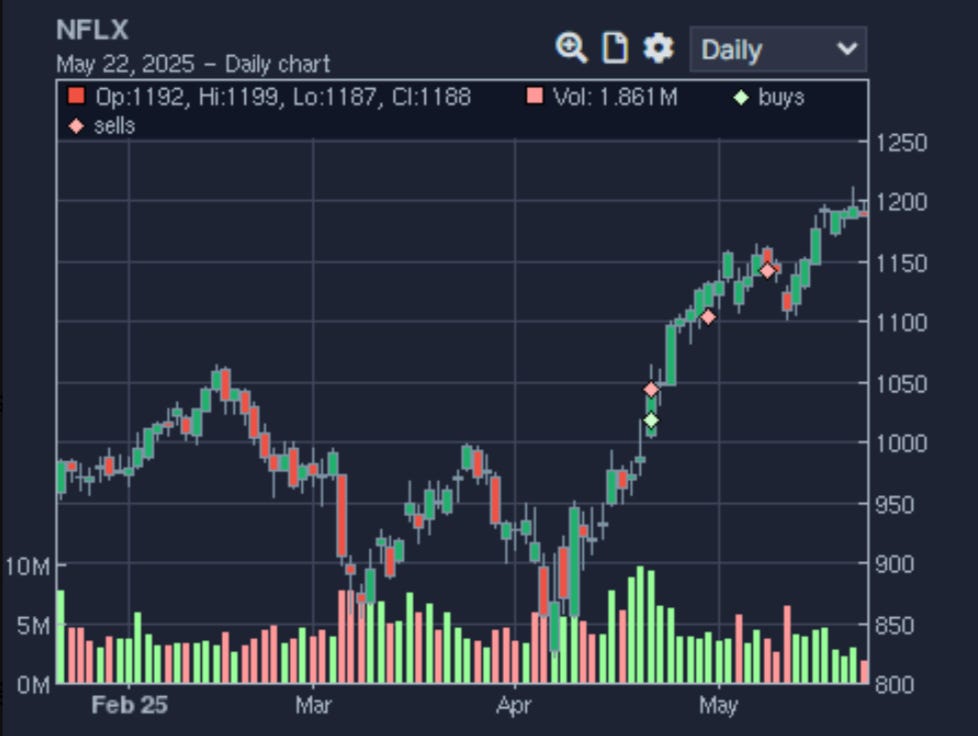
Task: Click the 0M volume axis label
Action: (x=34, y=685)
